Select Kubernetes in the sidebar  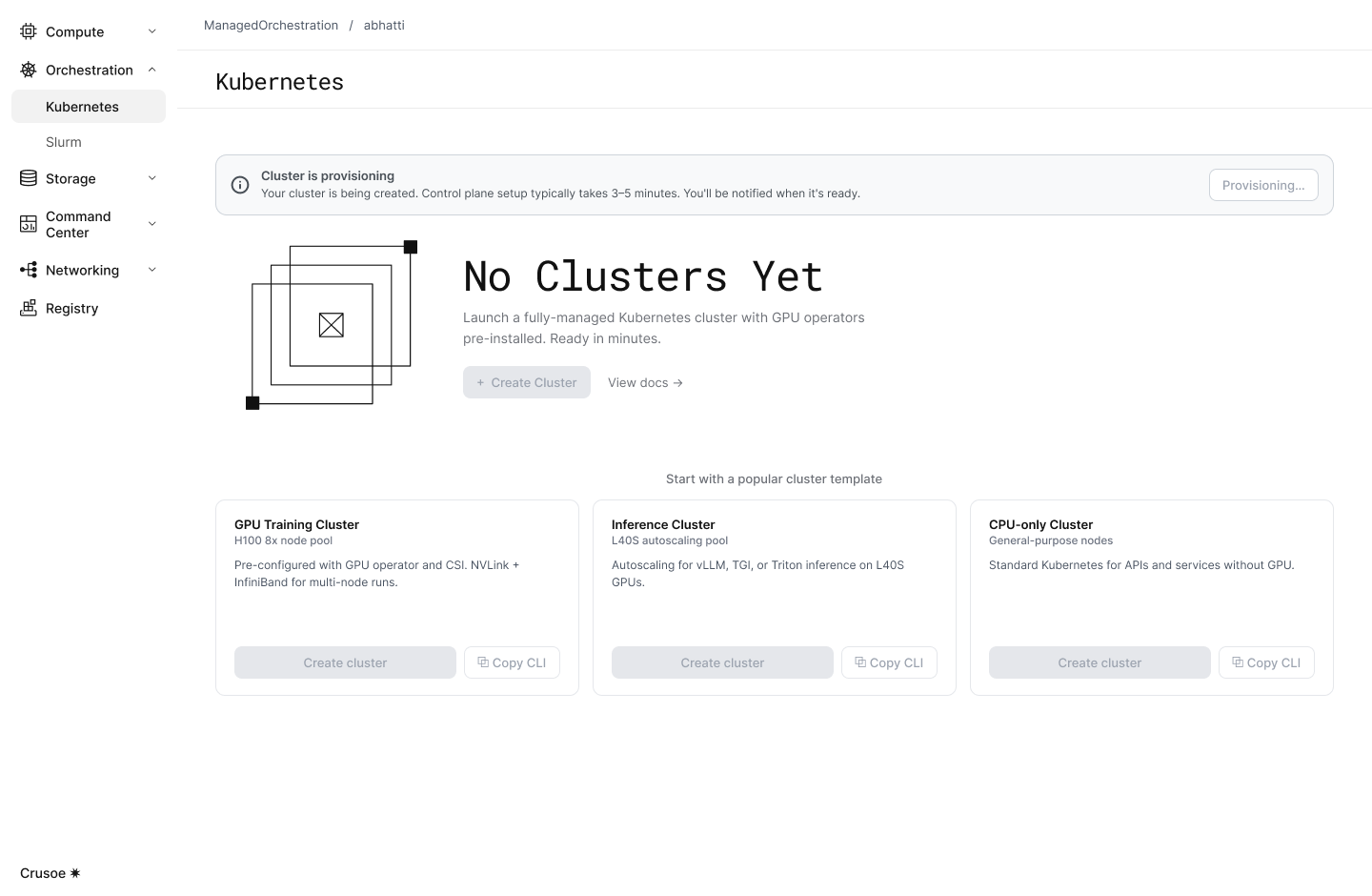click(89, 107)
